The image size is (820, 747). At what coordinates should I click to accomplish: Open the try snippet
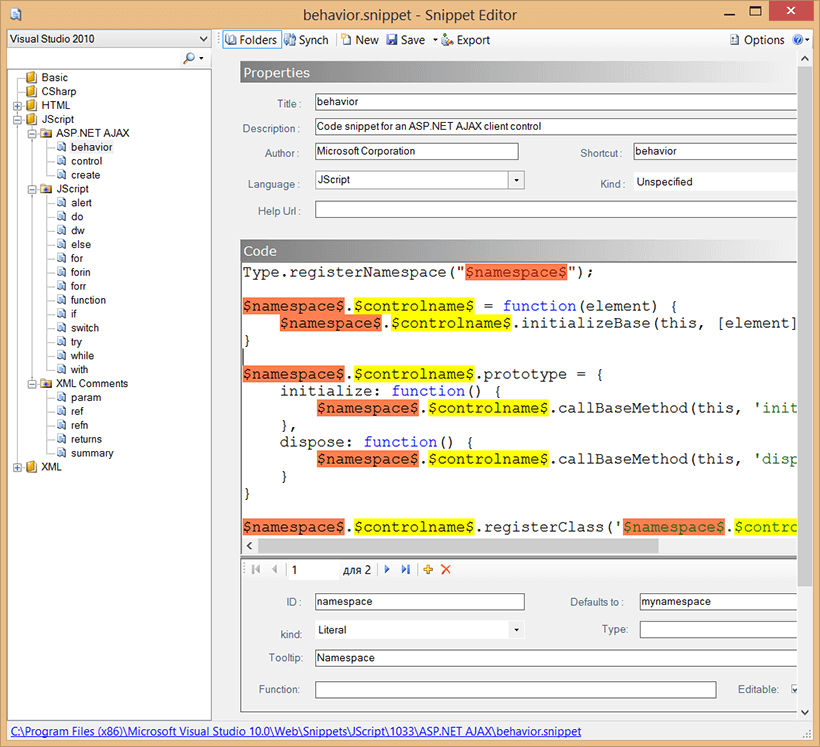click(x=76, y=342)
